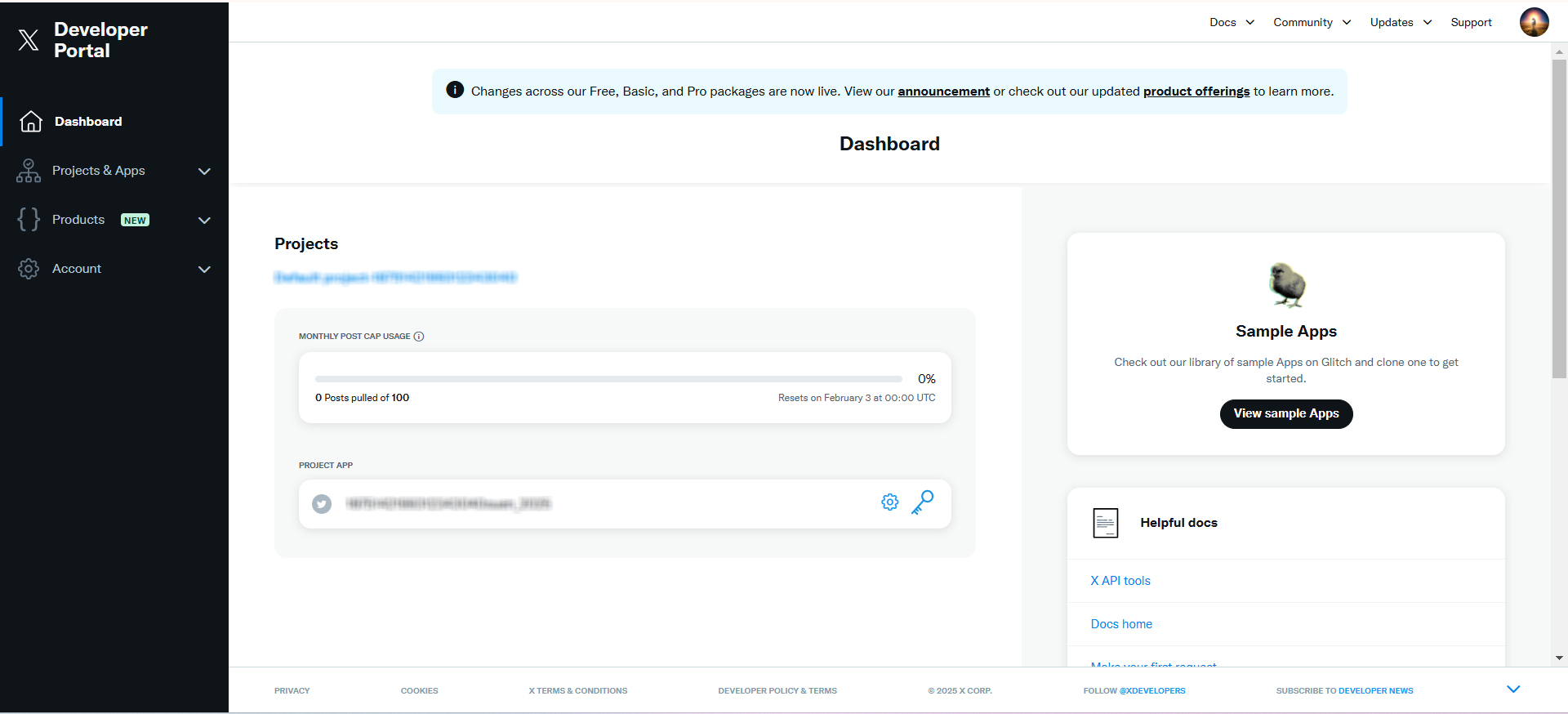Open the Dashboard home icon
This screenshot has width=1568, height=714.
tap(31, 122)
